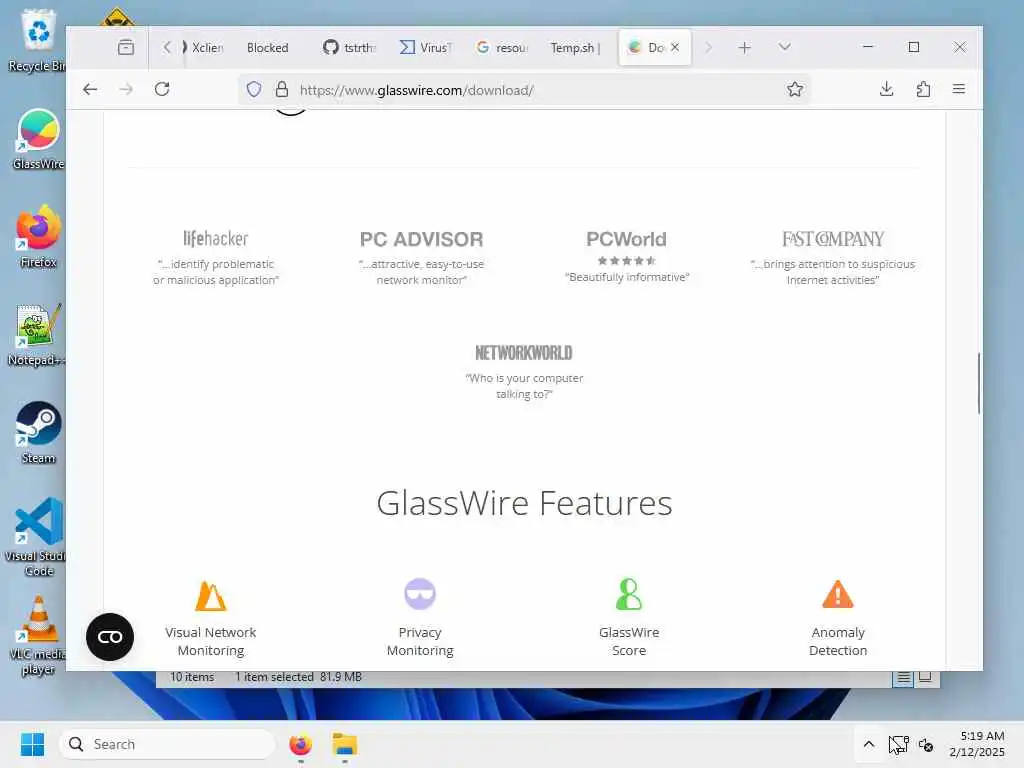This screenshot has height=768, width=1024.
Task: Click the Anomaly Detection warning icon
Action: (x=838, y=594)
